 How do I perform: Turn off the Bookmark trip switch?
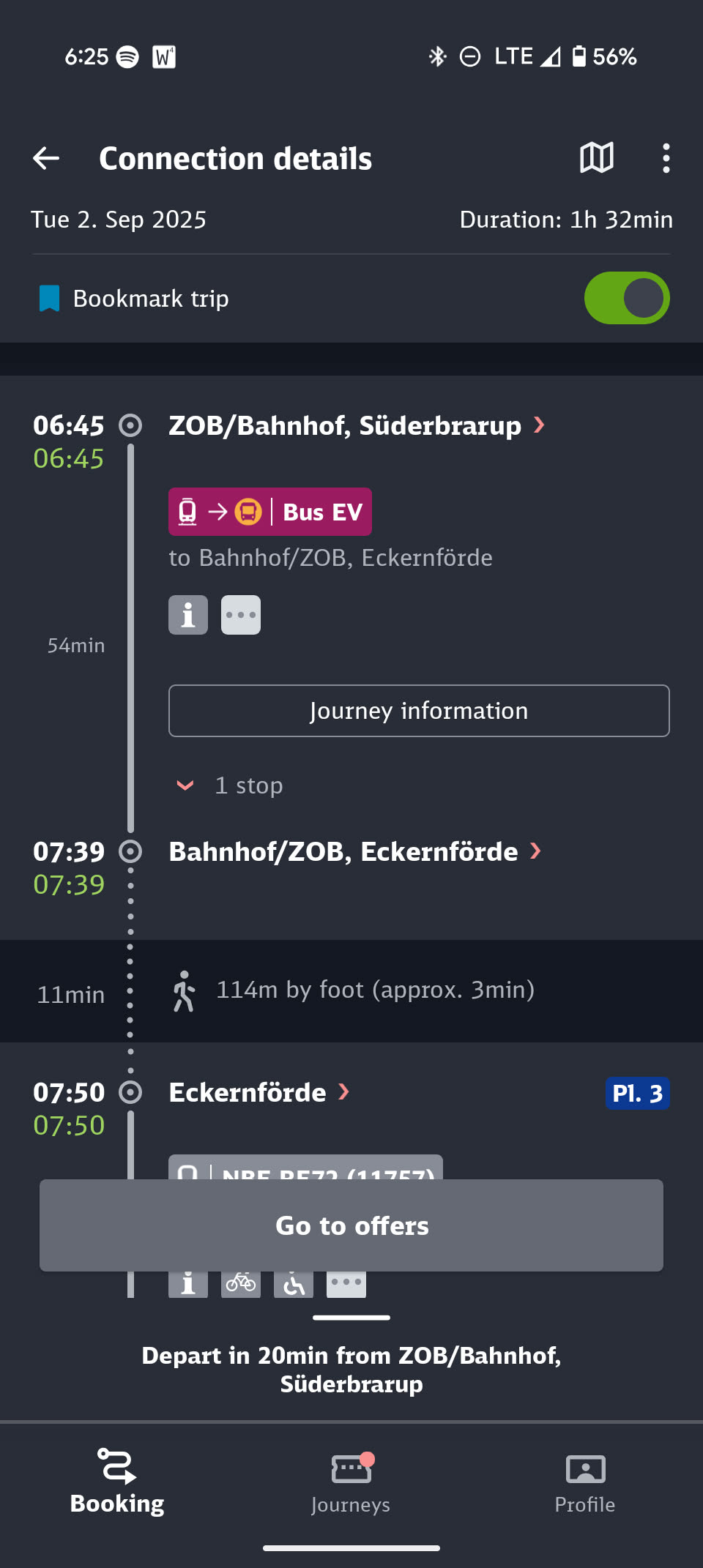(x=627, y=299)
